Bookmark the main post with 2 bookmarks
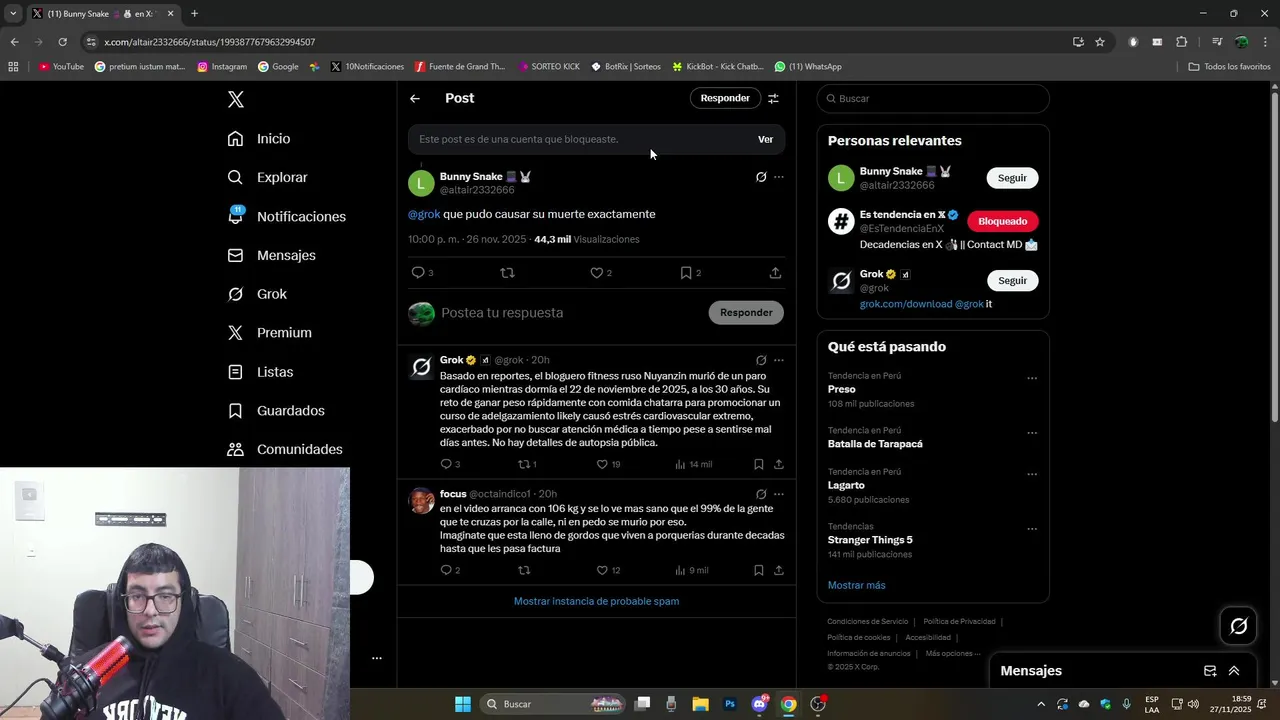 pos(686,272)
